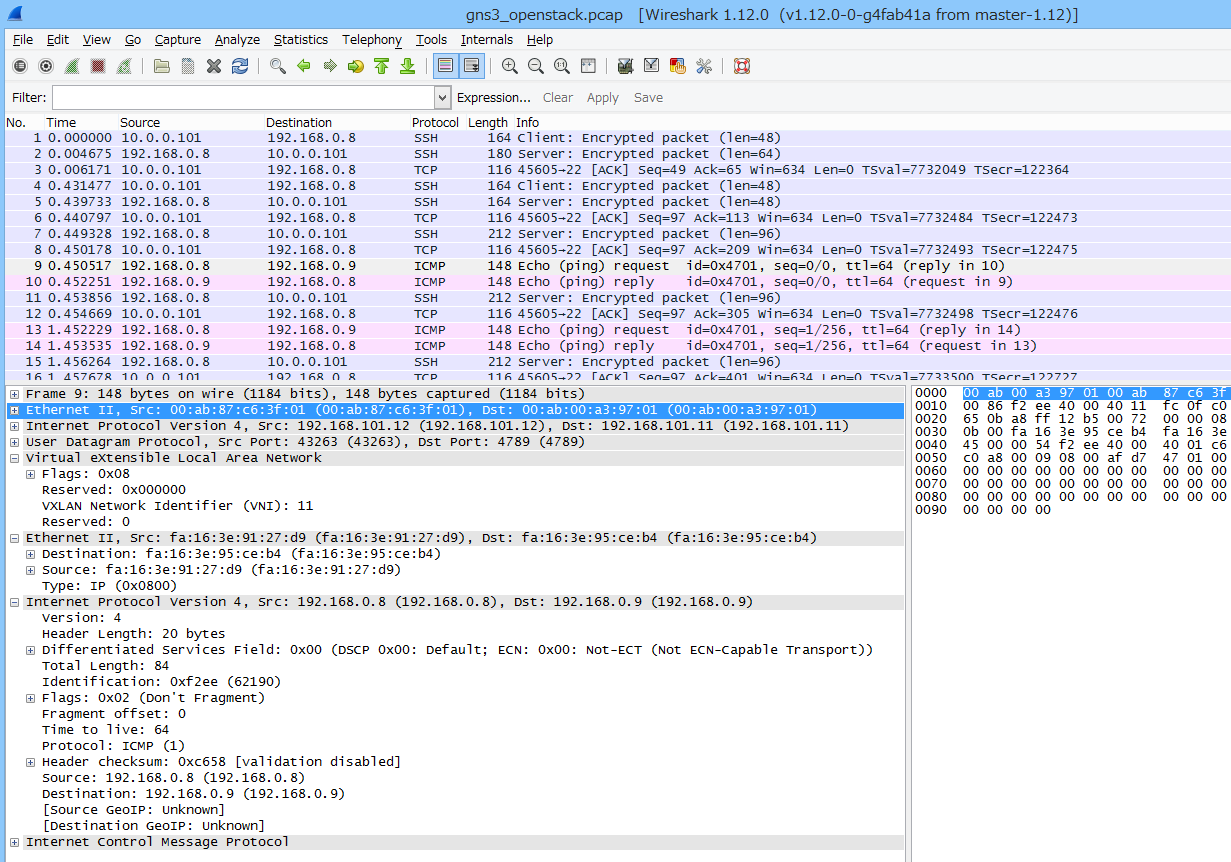Open the filter history dropdown
Screen dimensions: 1231x862
click(442, 97)
